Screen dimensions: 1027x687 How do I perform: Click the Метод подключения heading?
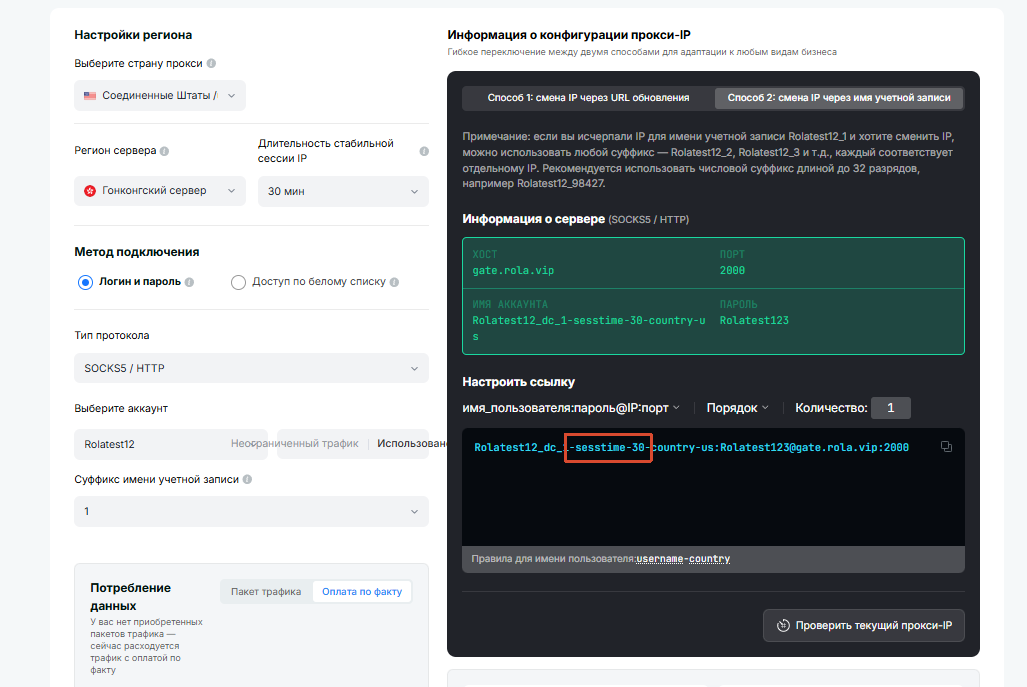(x=137, y=252)
